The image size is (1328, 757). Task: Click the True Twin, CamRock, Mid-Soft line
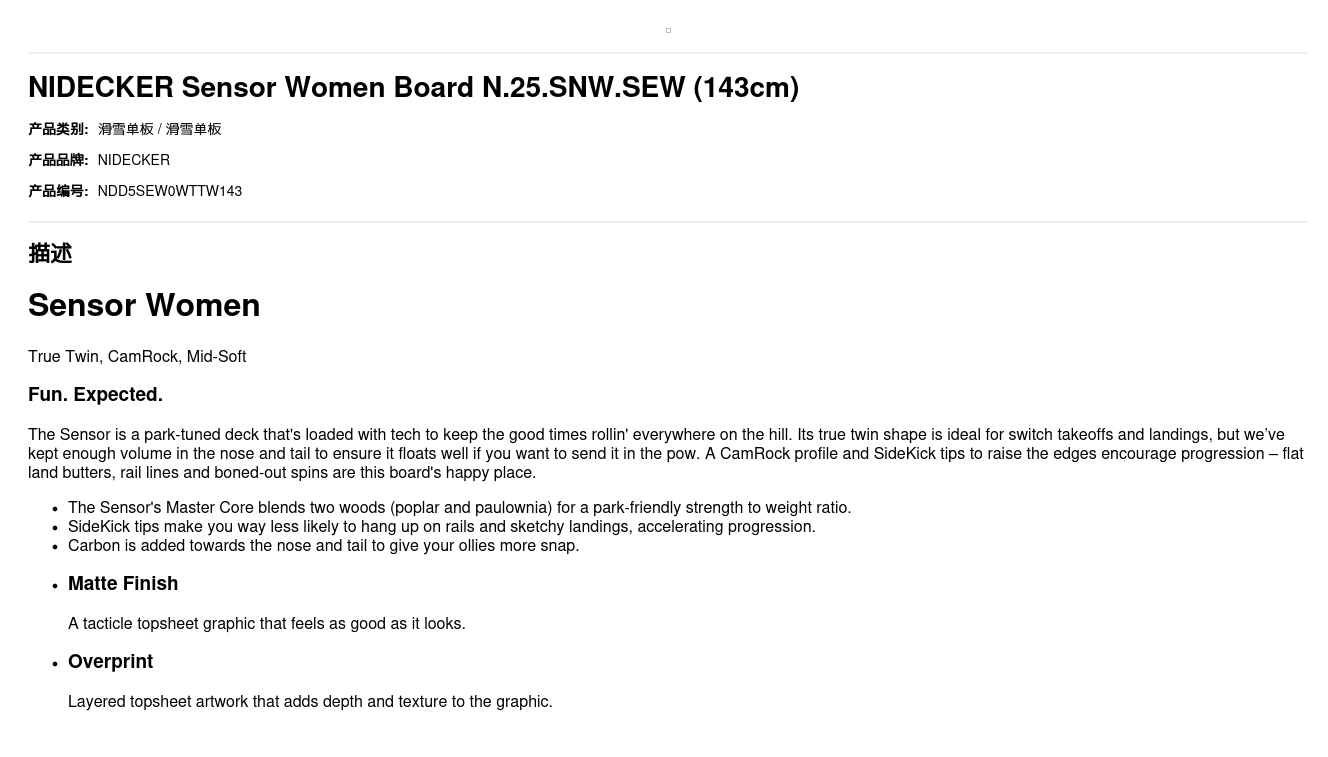tap(137, 357)
